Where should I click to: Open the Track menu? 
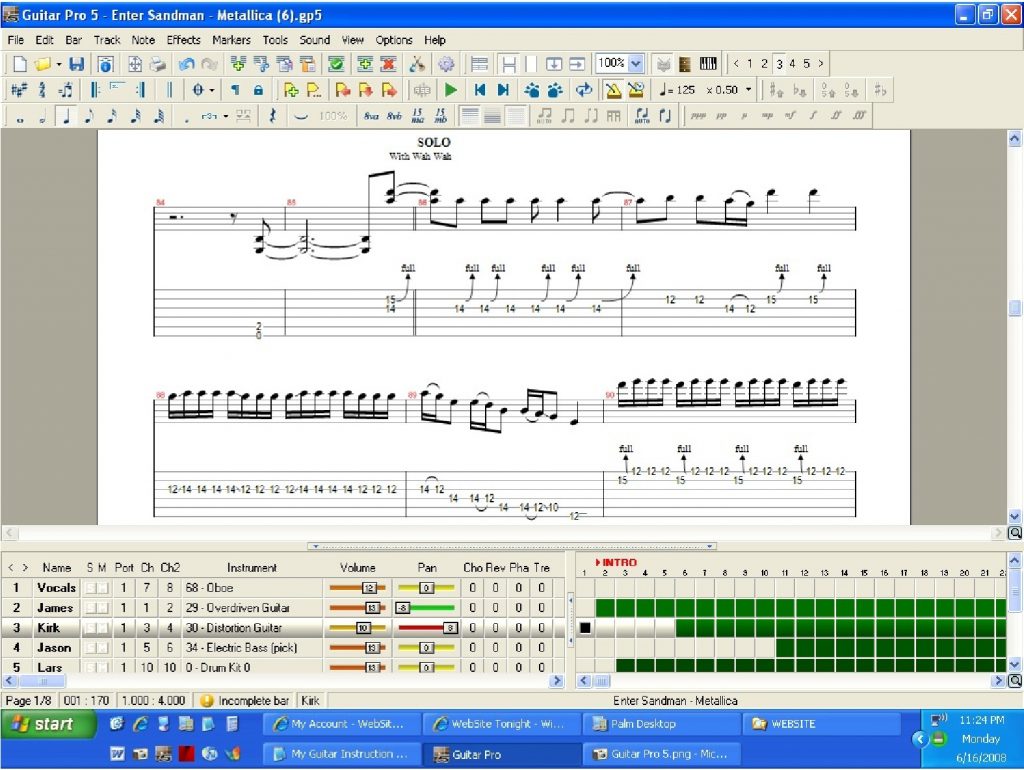[x=107, y=40]
